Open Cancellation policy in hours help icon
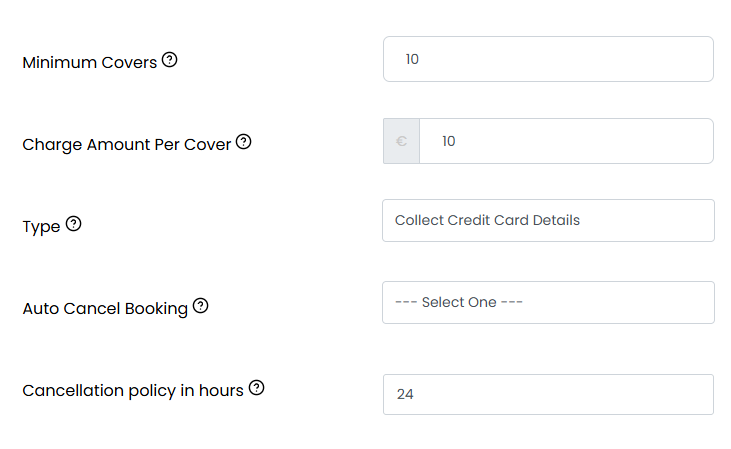Image resolution: width=731 pixels, height=449 pixels. point(256,388)
